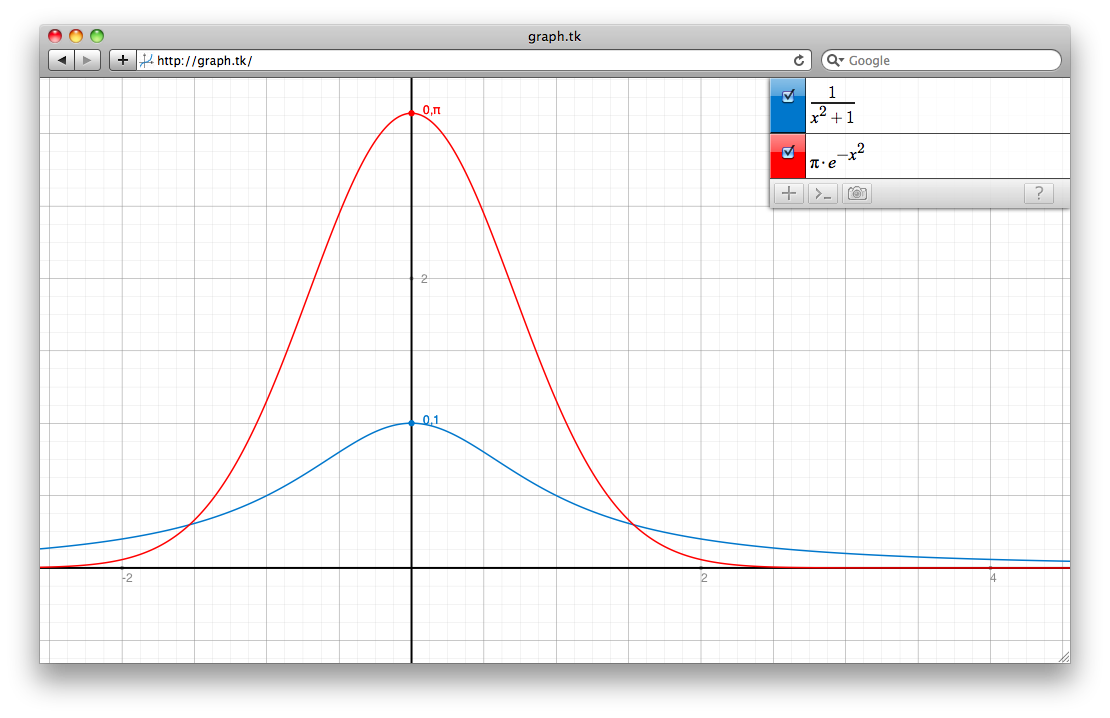Click the blue peak point labeled 0,1
This screenshot has width=1110, height=718.
pos(412,423)
